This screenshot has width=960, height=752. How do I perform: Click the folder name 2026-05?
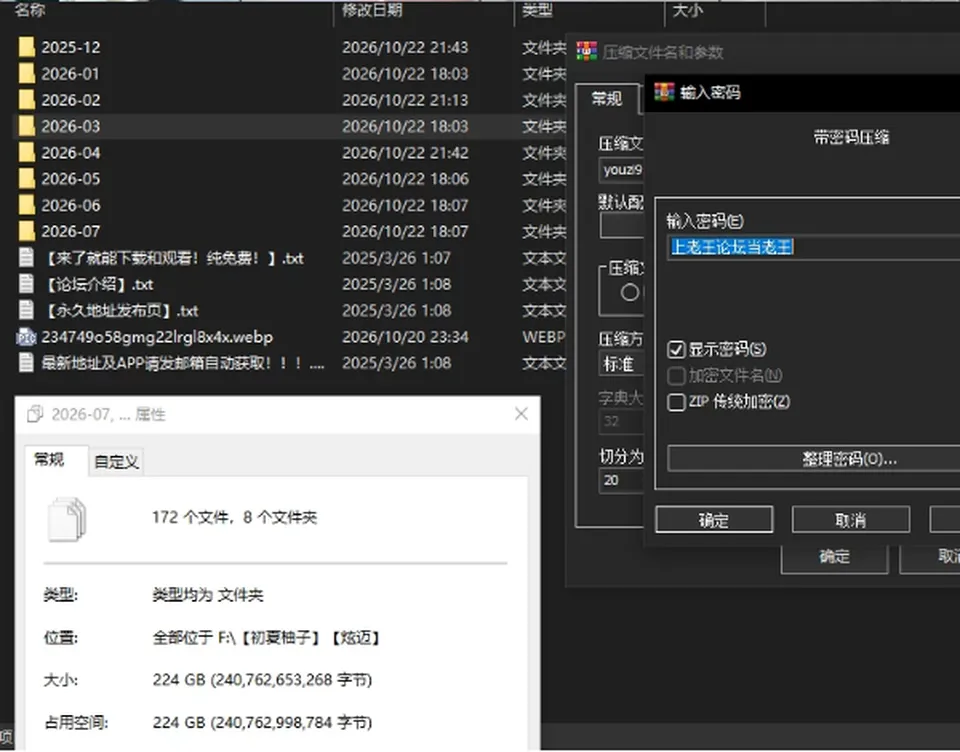[x=71, y=179]
